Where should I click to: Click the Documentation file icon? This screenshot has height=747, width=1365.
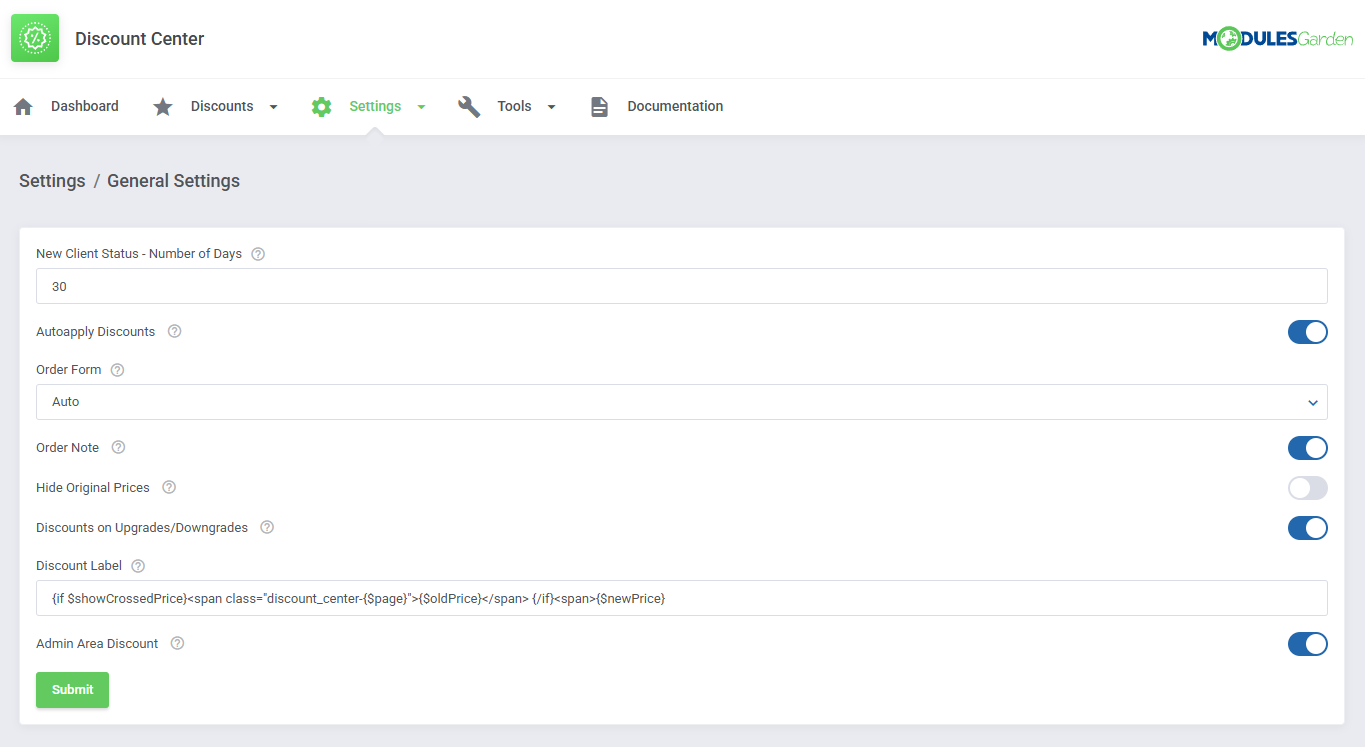click(x=599, y=107)
